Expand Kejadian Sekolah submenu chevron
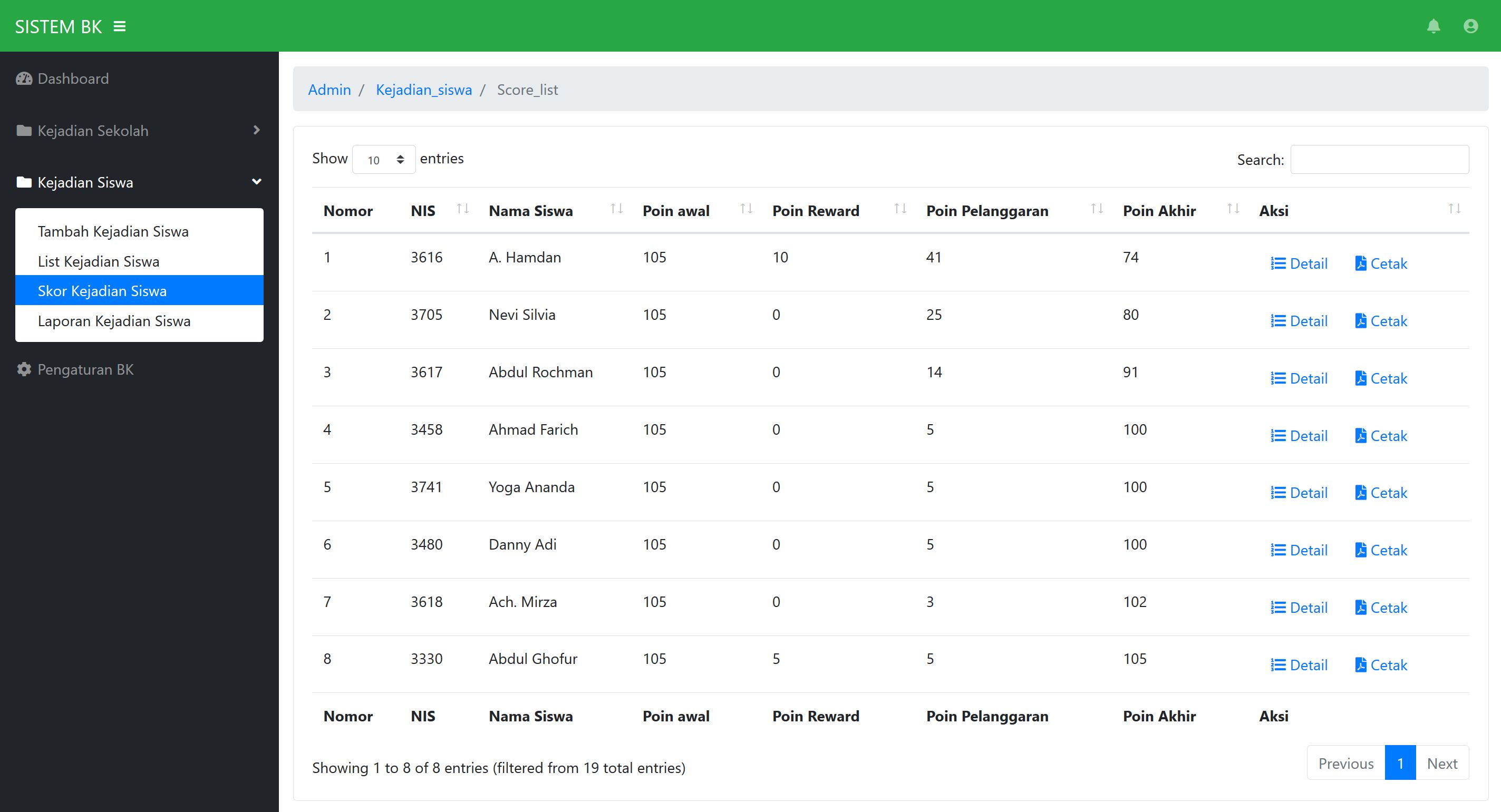This screenshot has height=812, width=1501. click(256, 130)
